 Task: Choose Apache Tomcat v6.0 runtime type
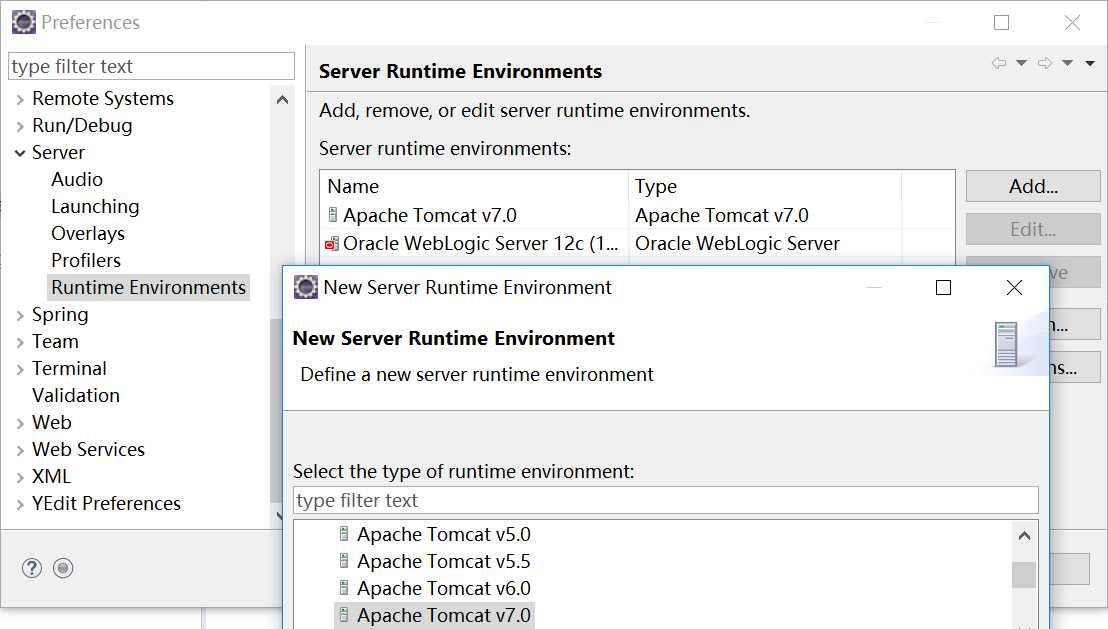(443, 588)
